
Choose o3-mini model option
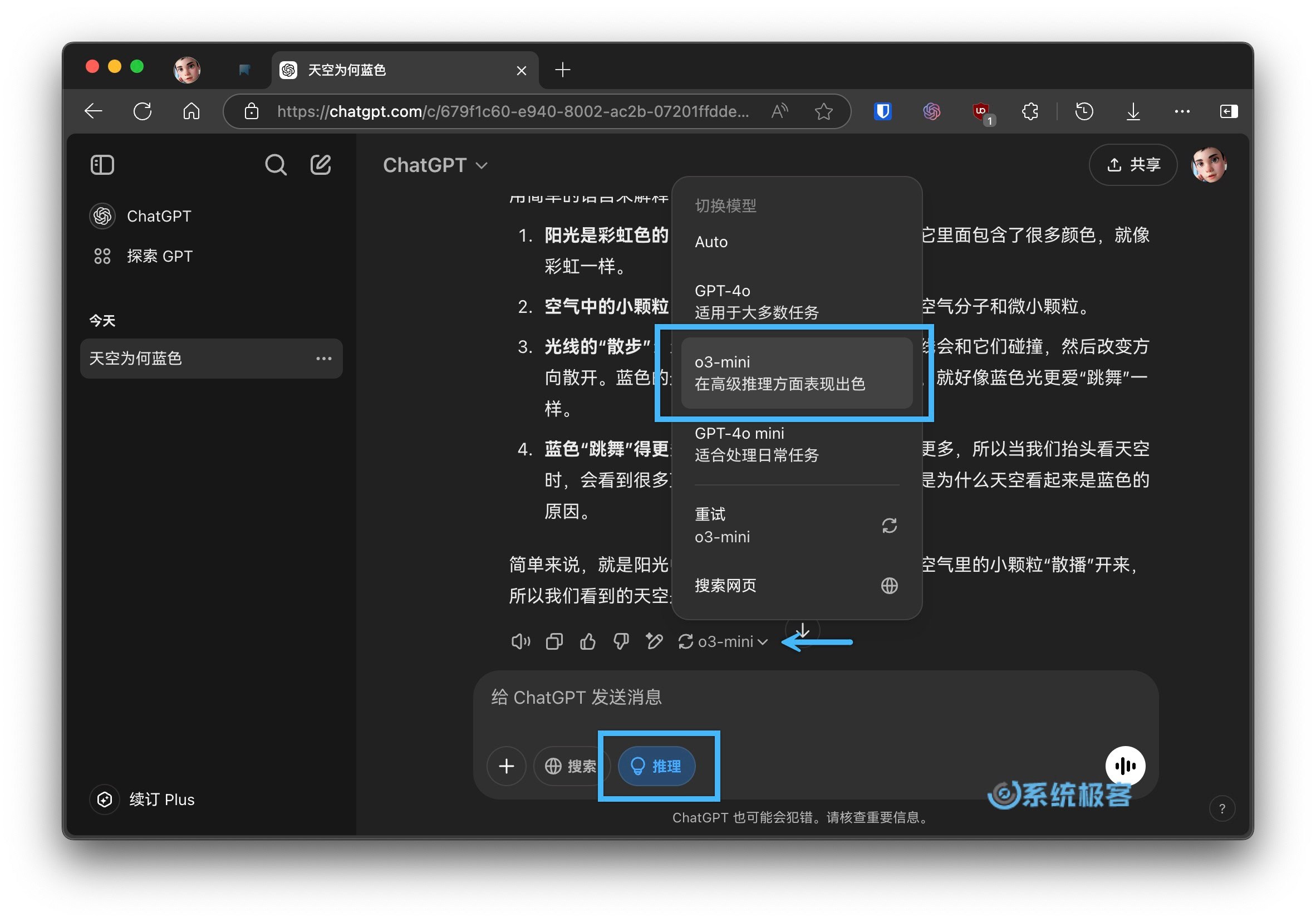797,372
